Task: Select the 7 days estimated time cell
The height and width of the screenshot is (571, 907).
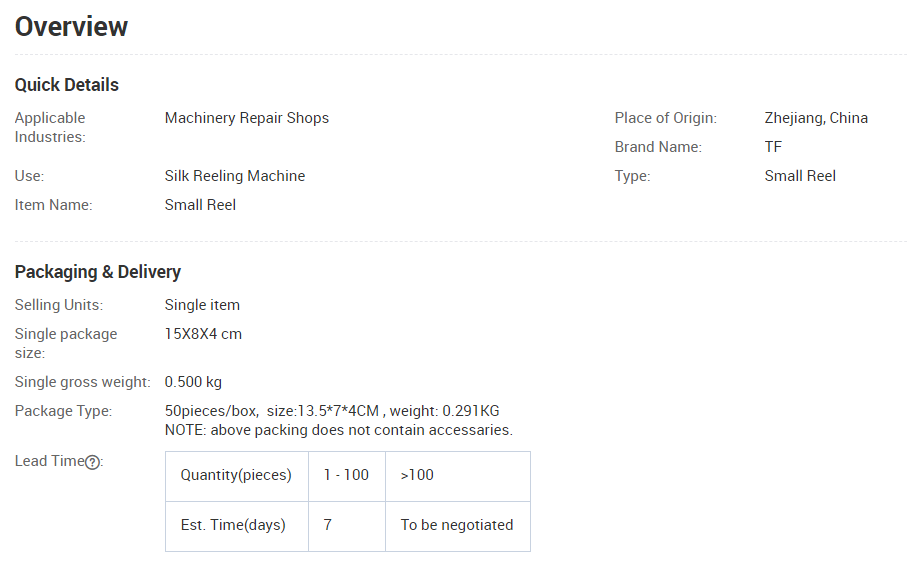Action: click(347, 526)
